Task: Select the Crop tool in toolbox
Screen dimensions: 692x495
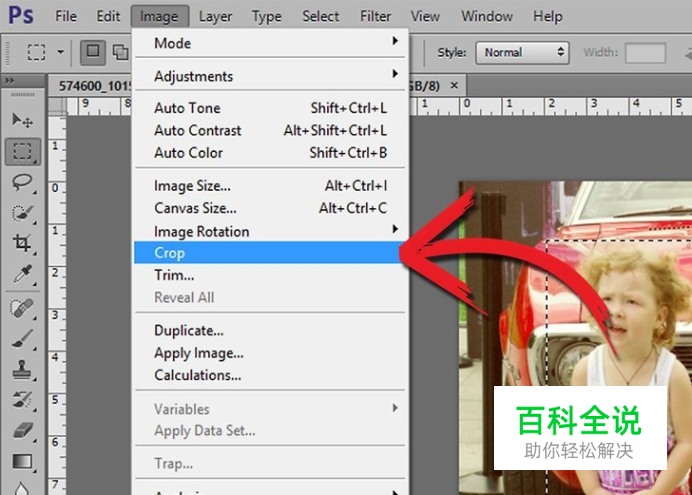Action: [22, 243]
